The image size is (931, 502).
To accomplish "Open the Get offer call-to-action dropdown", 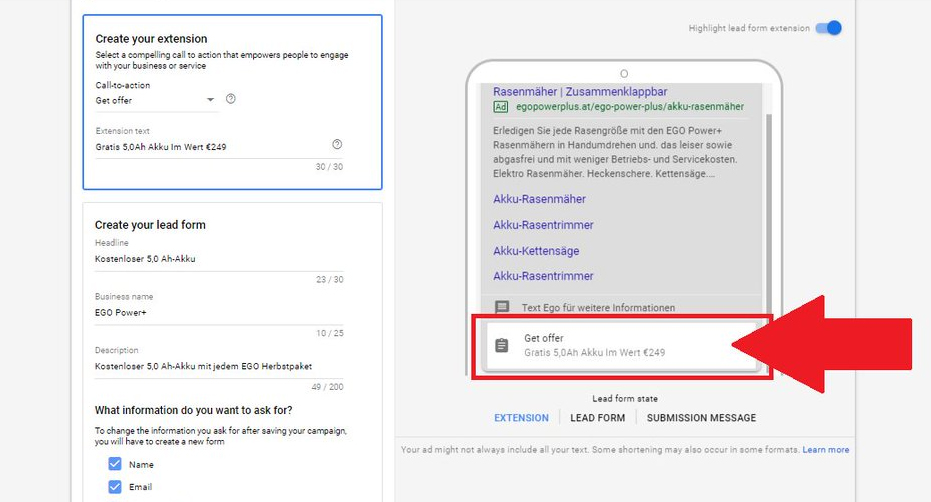I will coord(155,100).
